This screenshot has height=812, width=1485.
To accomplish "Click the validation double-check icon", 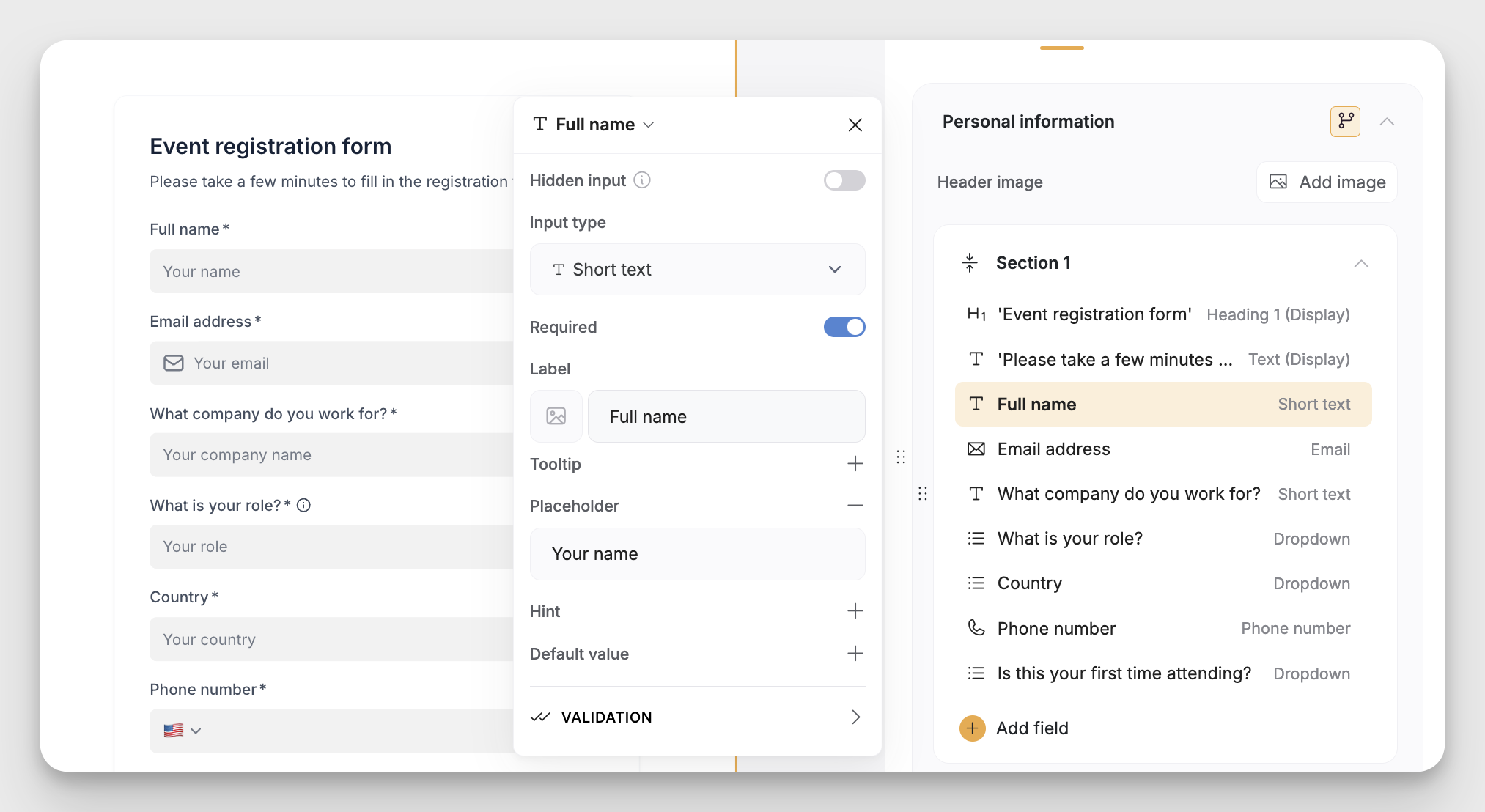I will pyautogui.click(x=540, y=717).
